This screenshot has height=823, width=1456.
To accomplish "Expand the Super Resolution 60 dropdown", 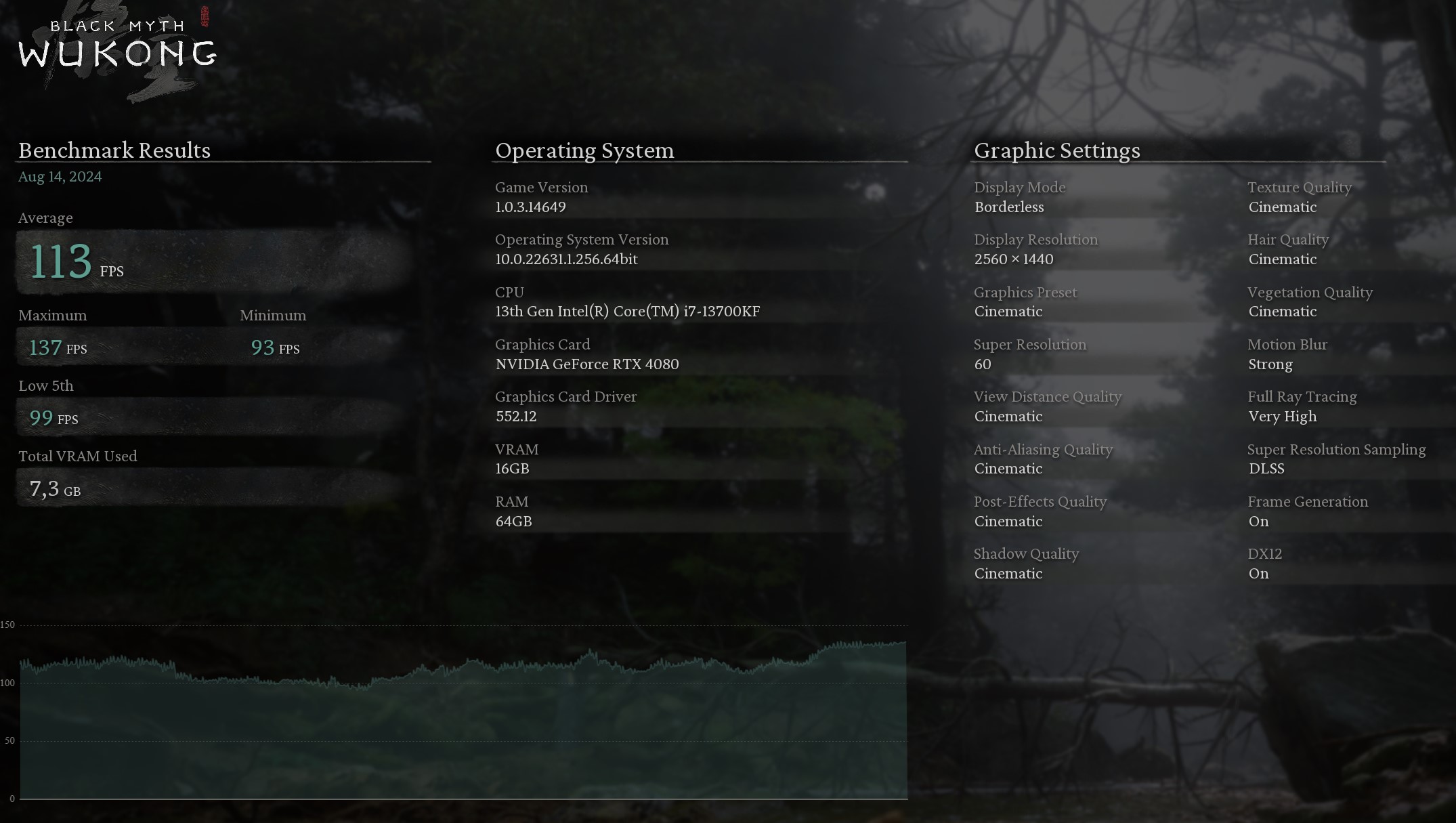I will click(x=983, y=363).
